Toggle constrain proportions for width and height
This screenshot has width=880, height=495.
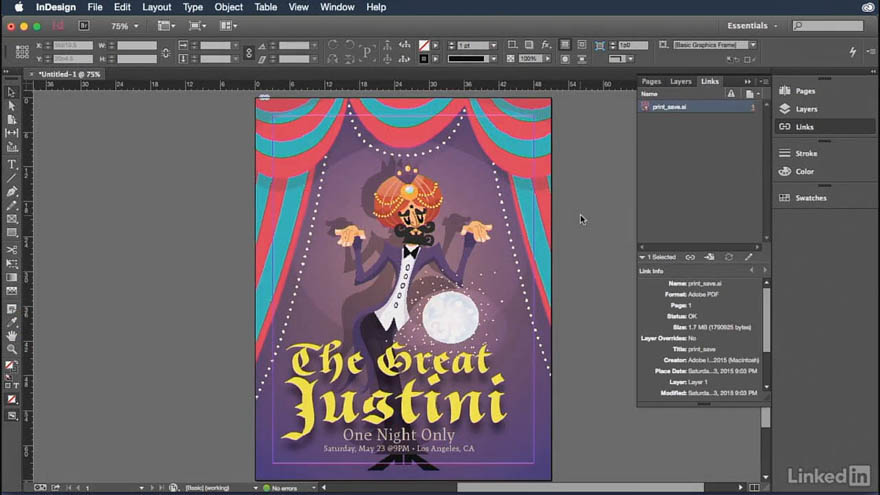click(166, 52)
